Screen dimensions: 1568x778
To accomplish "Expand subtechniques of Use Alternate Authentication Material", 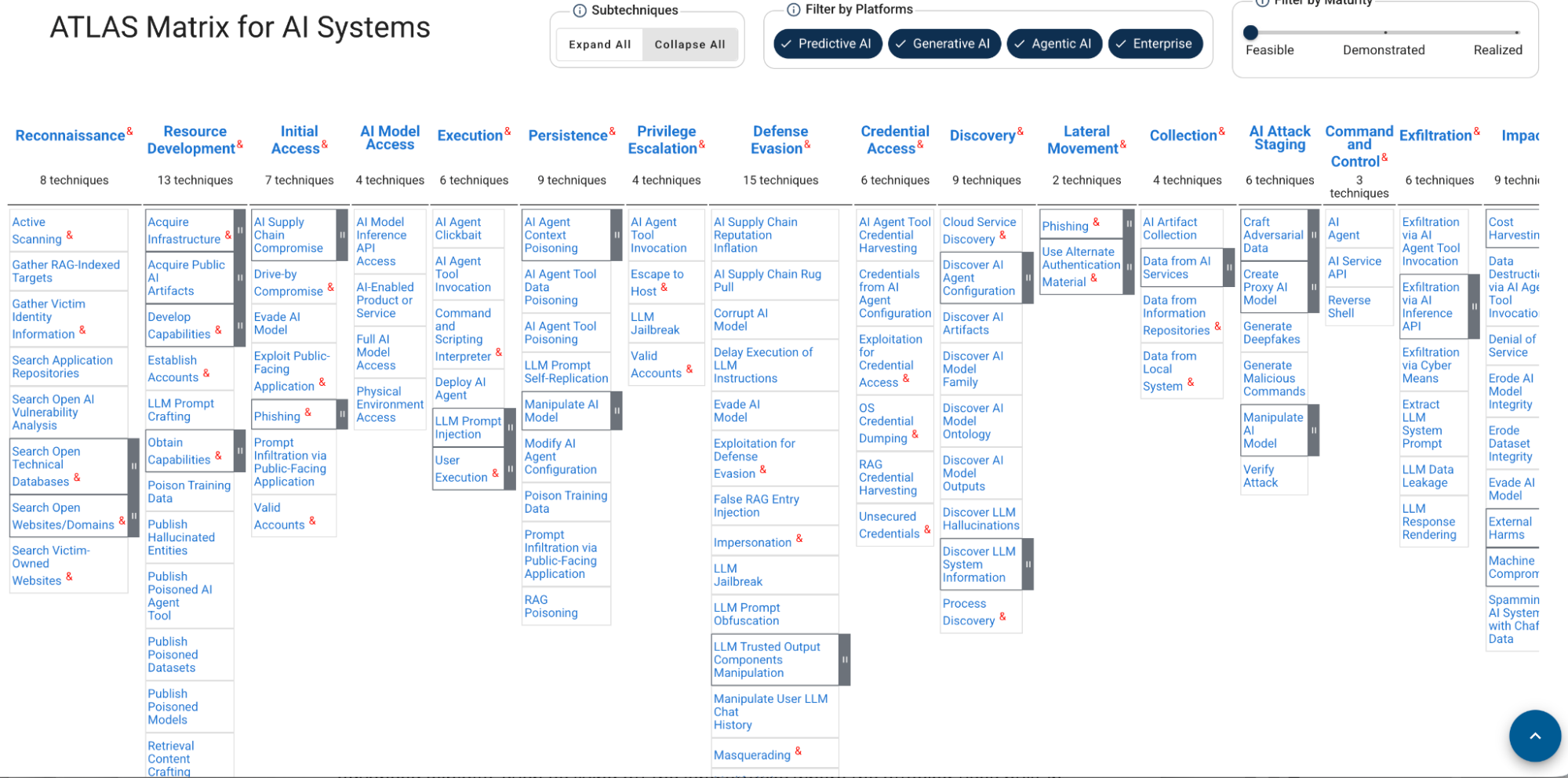I will pos(1129,267).
